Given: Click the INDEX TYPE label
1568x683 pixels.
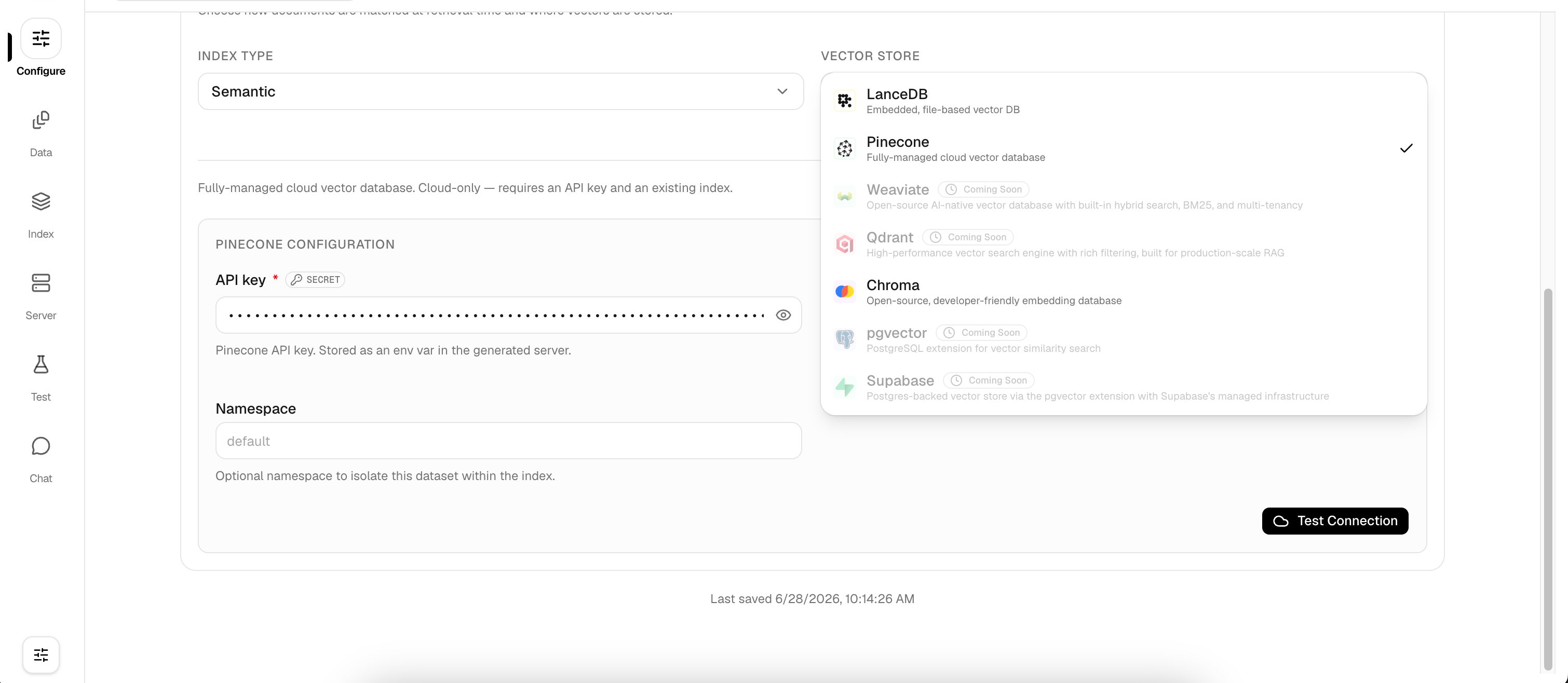Looking at the screenshot, I should coord(235,56).
